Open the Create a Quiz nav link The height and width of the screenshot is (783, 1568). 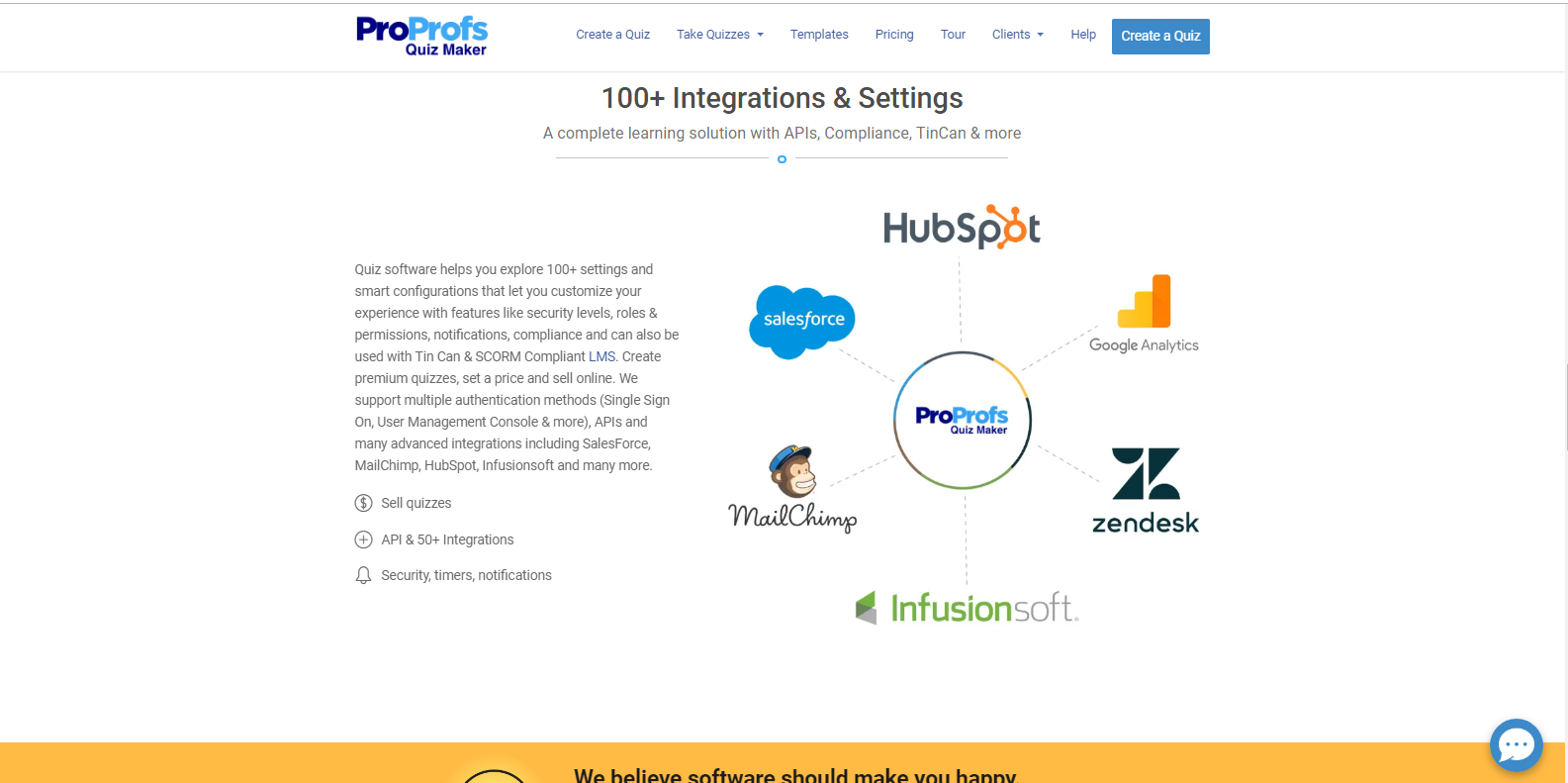pos(613,35)
